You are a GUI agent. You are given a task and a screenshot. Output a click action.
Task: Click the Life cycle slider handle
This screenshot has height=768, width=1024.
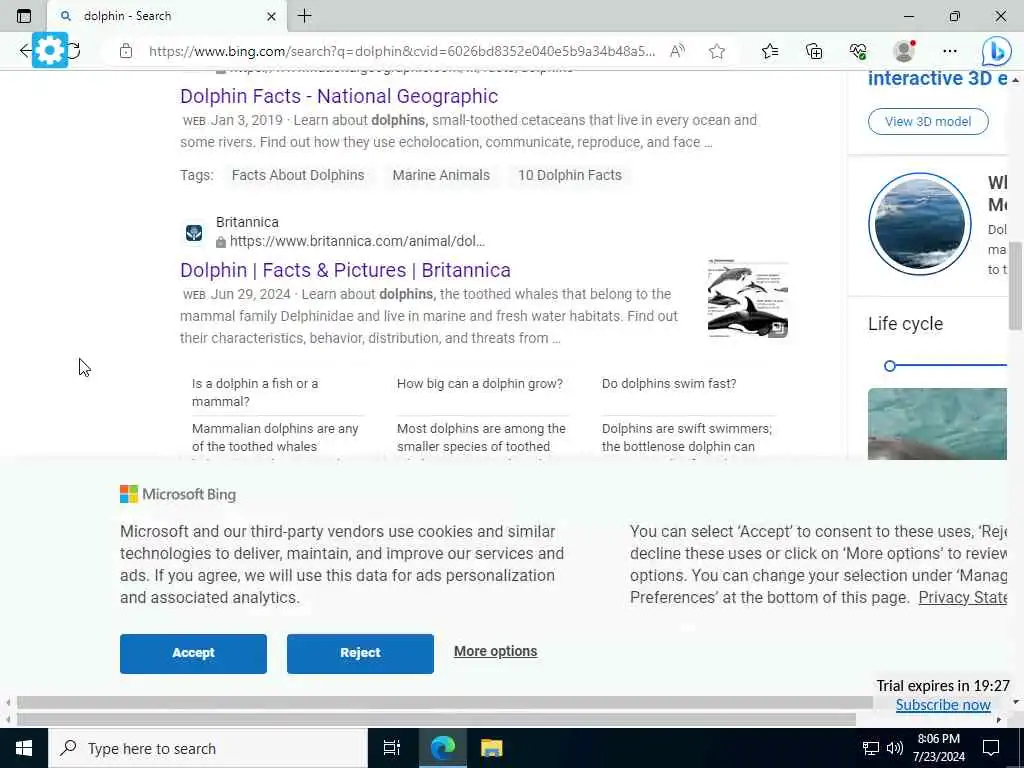coord(889,366)
